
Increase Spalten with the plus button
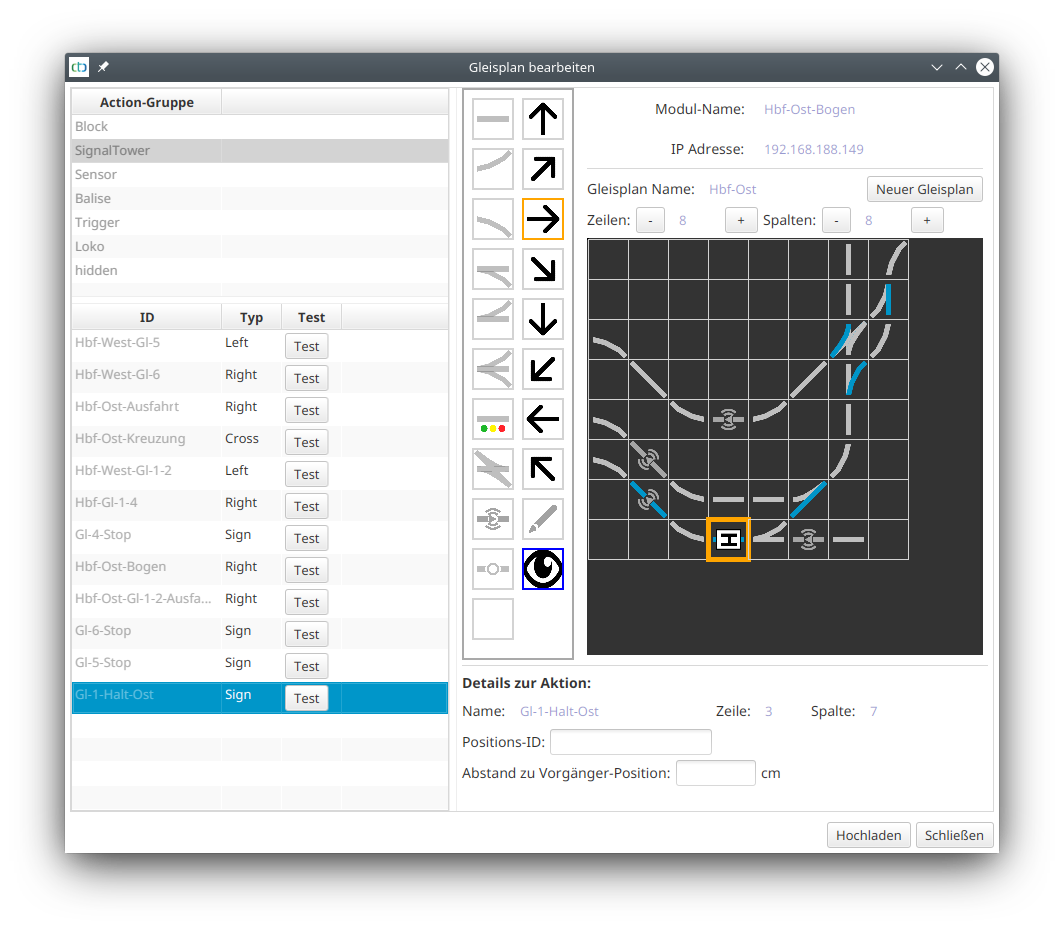(926, 220)
